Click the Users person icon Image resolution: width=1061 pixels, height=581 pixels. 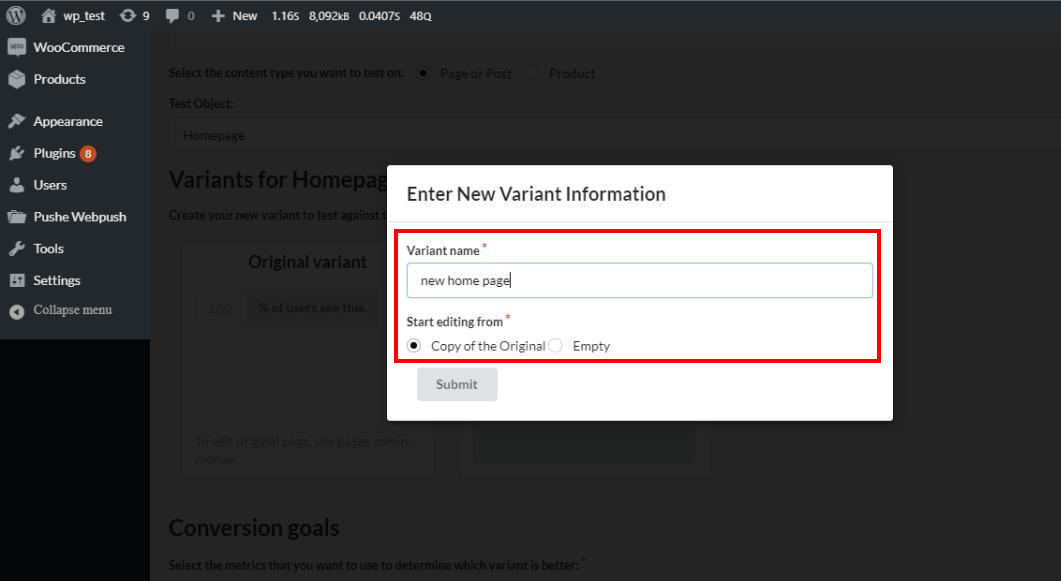[x=17, y=185]
